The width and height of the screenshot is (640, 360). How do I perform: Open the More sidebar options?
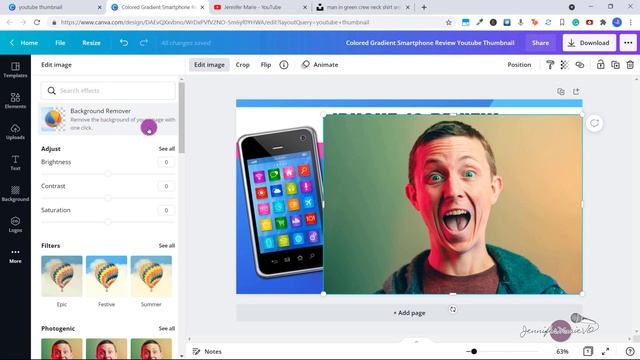[x=15, y=256]
